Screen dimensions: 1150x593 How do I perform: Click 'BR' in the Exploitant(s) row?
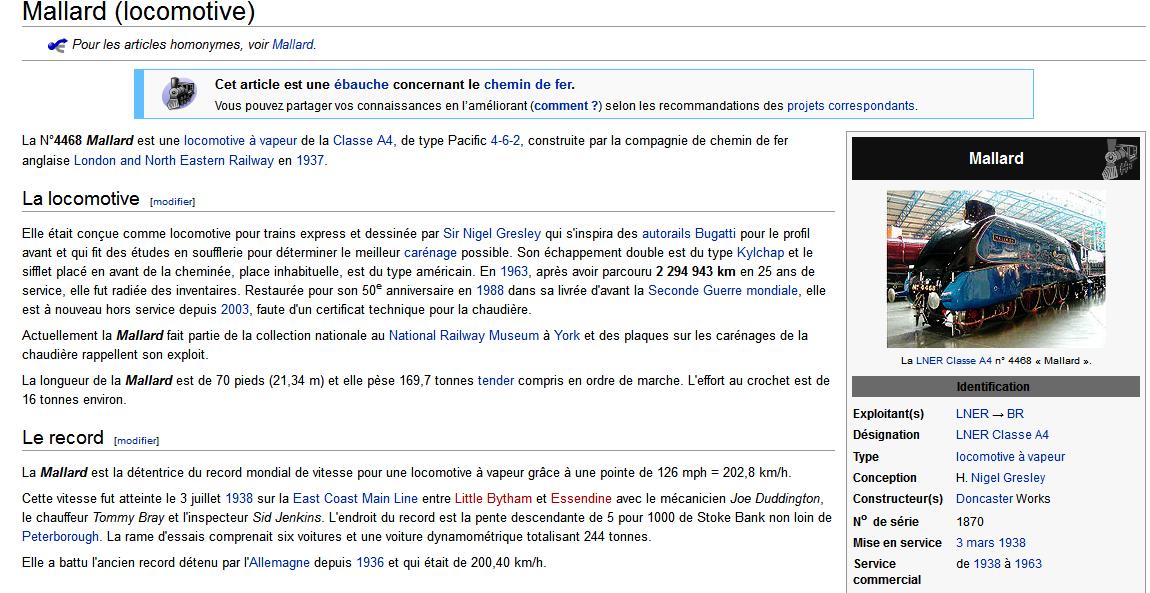click(1016, 414)
